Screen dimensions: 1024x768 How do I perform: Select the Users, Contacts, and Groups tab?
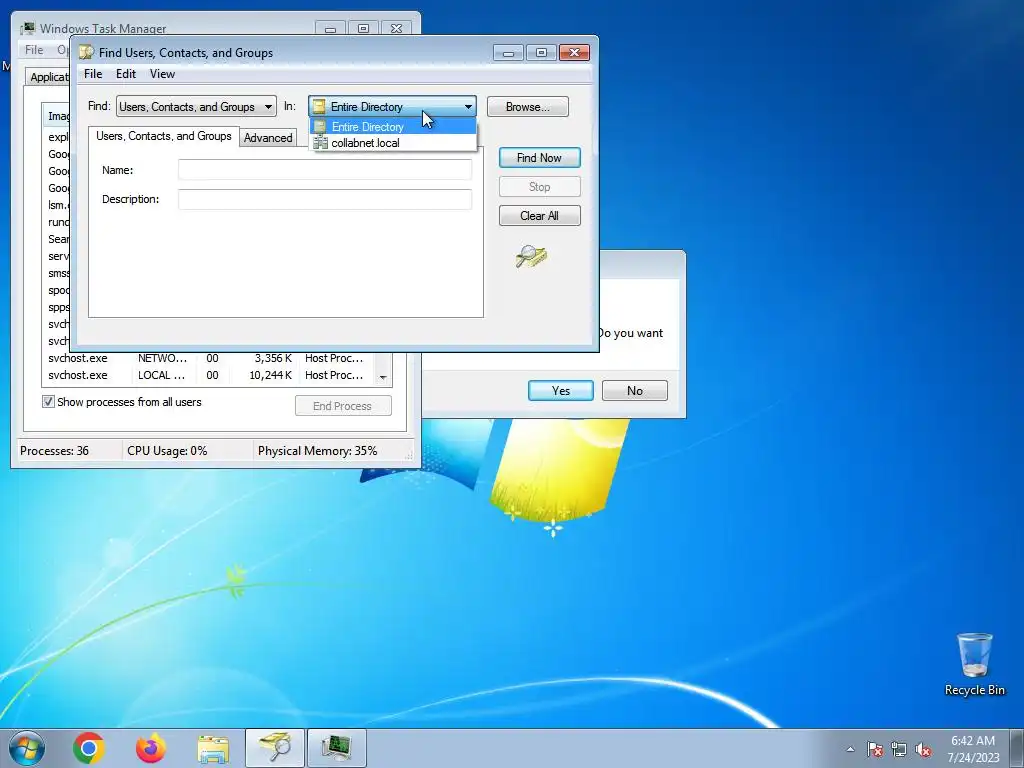[163, 136]
